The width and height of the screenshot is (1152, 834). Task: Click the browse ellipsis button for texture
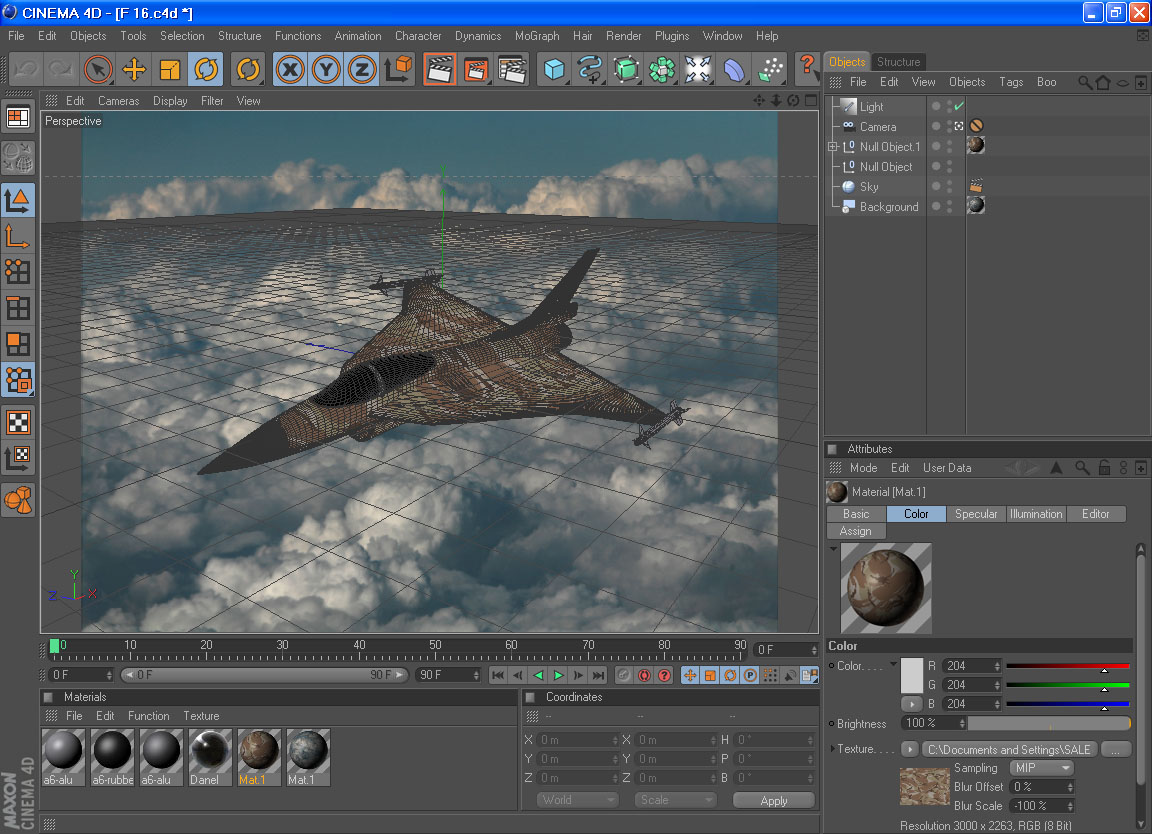(x=1116, y=749)
